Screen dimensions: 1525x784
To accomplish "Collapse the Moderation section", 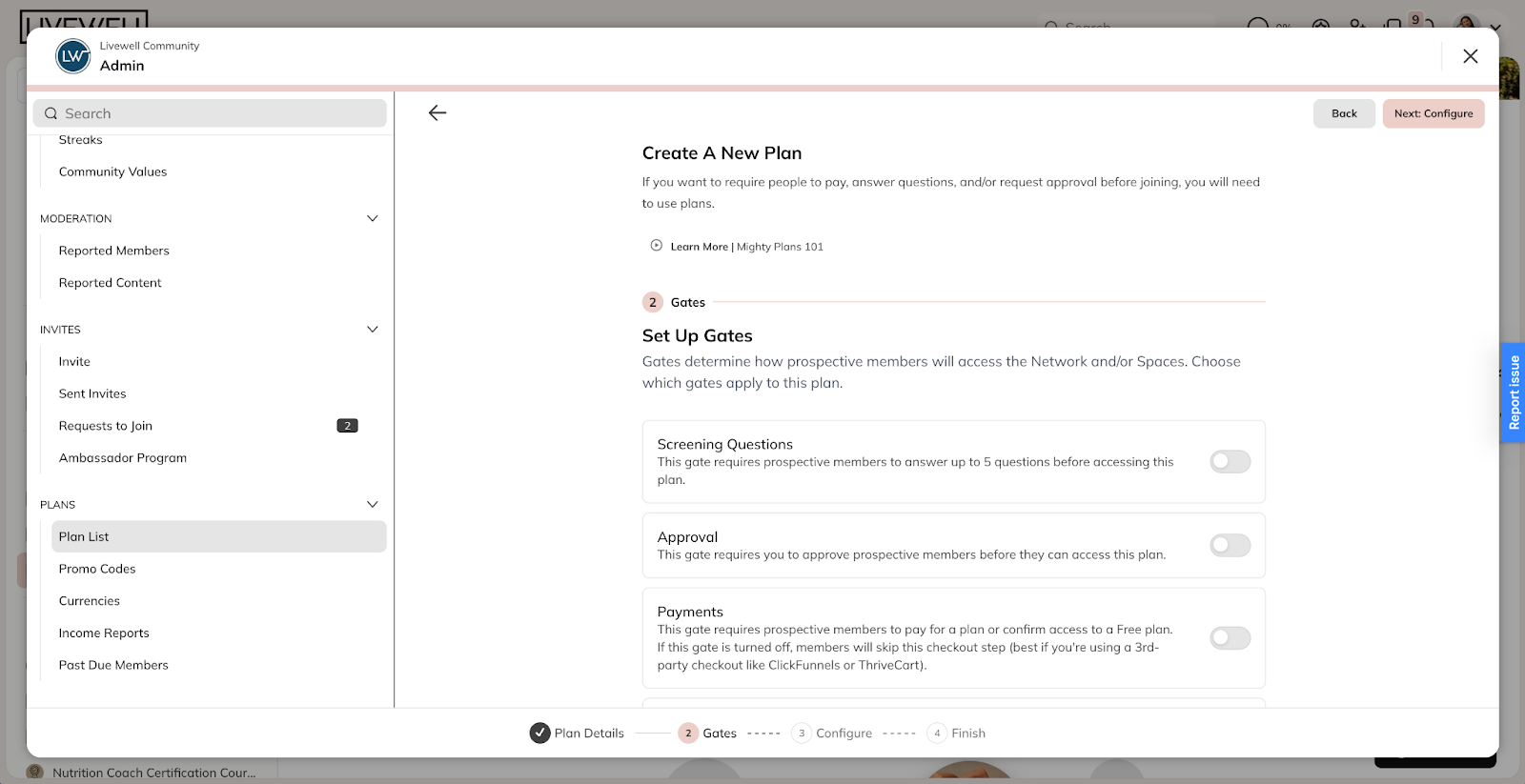I will pos(373,218).
